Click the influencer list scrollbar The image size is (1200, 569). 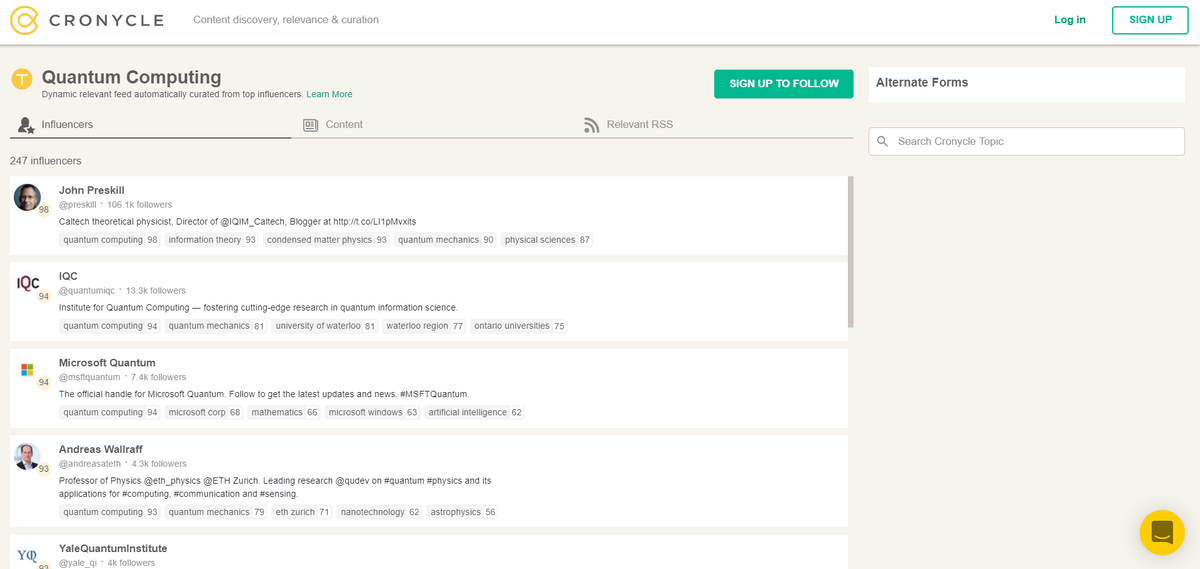pos(851,252)
